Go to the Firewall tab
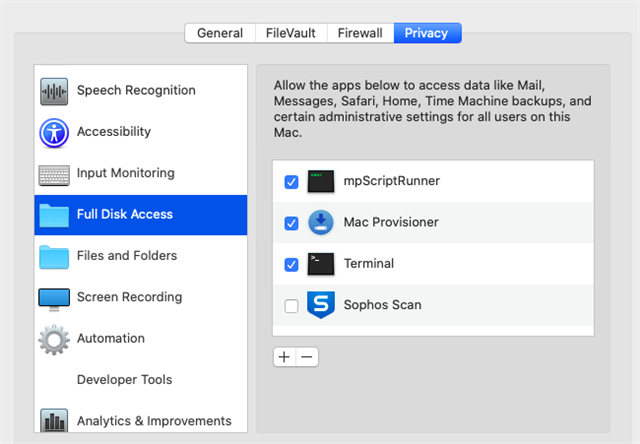Image resolution: width=640 pixels, height=444 pixels. [x=360, y=33]
